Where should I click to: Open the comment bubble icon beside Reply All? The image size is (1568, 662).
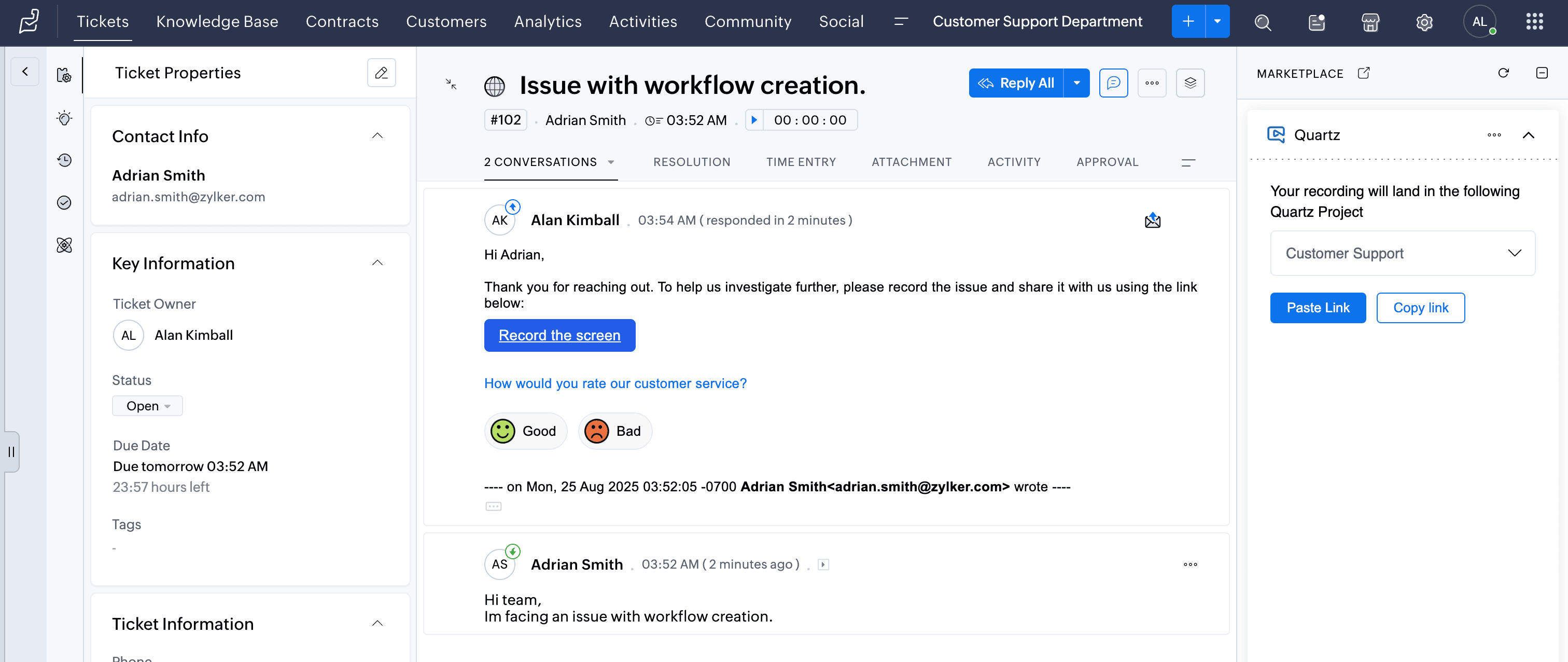1113,83
